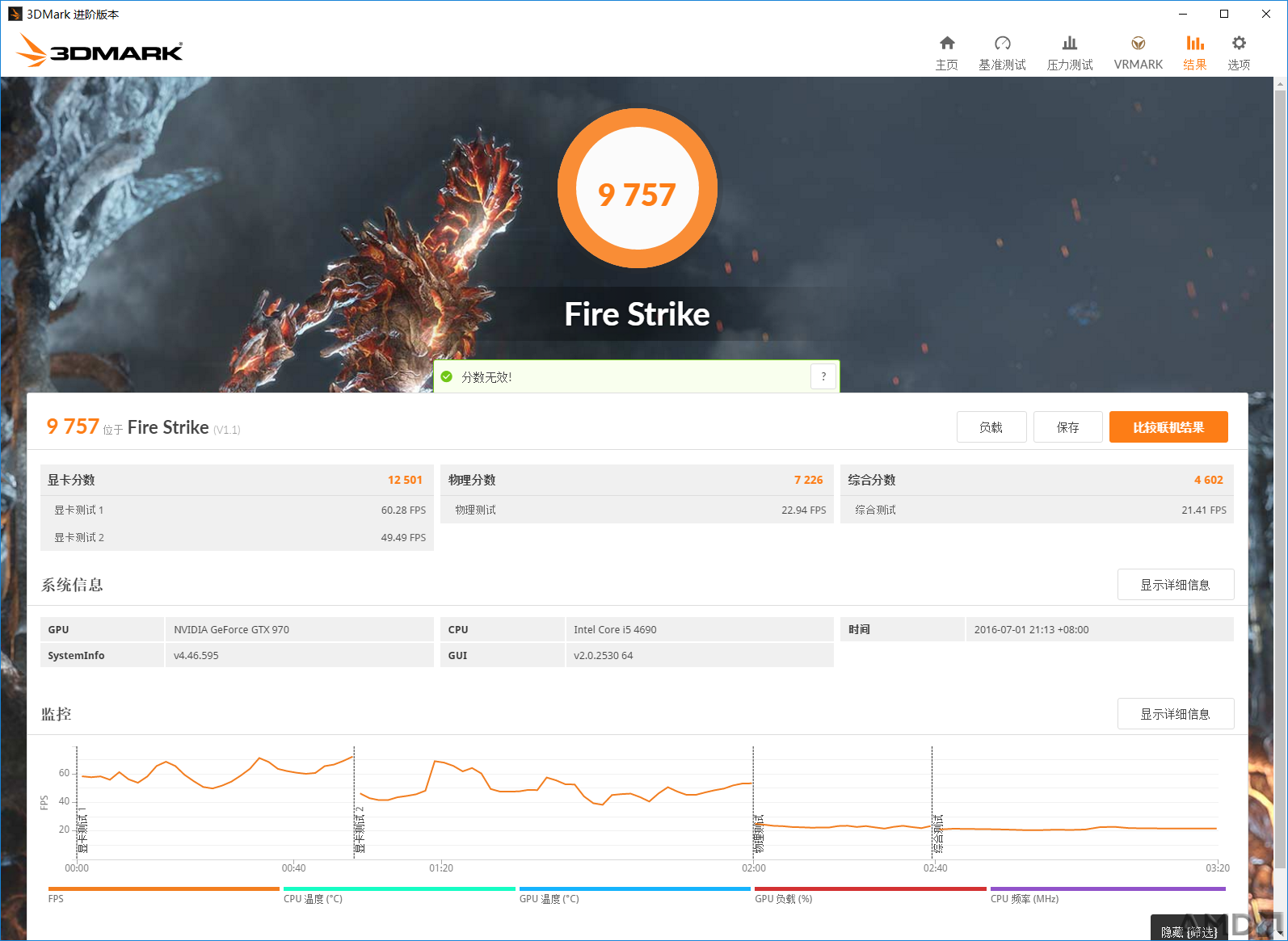Show monitoring details 显示详细信息
The width and height of the screenshot is (1288, 941).
pyautogui.click(x=1176, y=714)
